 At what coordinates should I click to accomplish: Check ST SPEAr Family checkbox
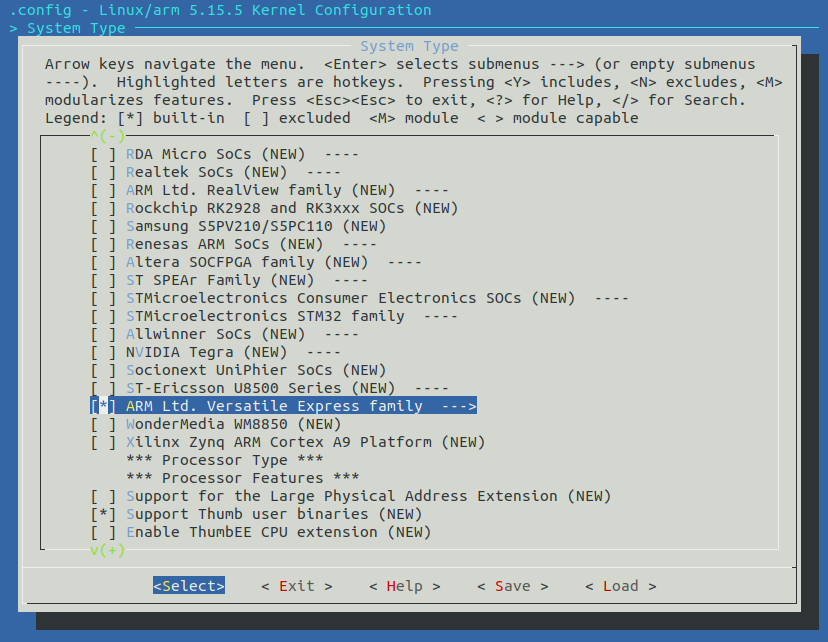(104, 280)
